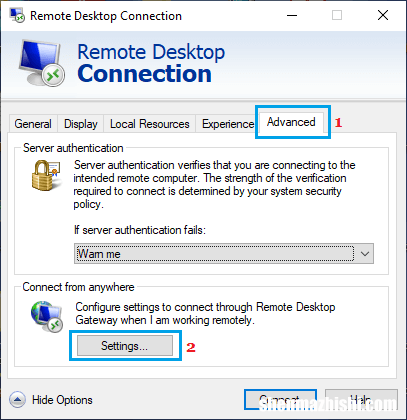Click the dropdown arrow beside Warn me
The height and width of the screenshot is (420, 407).
(365, 254)
